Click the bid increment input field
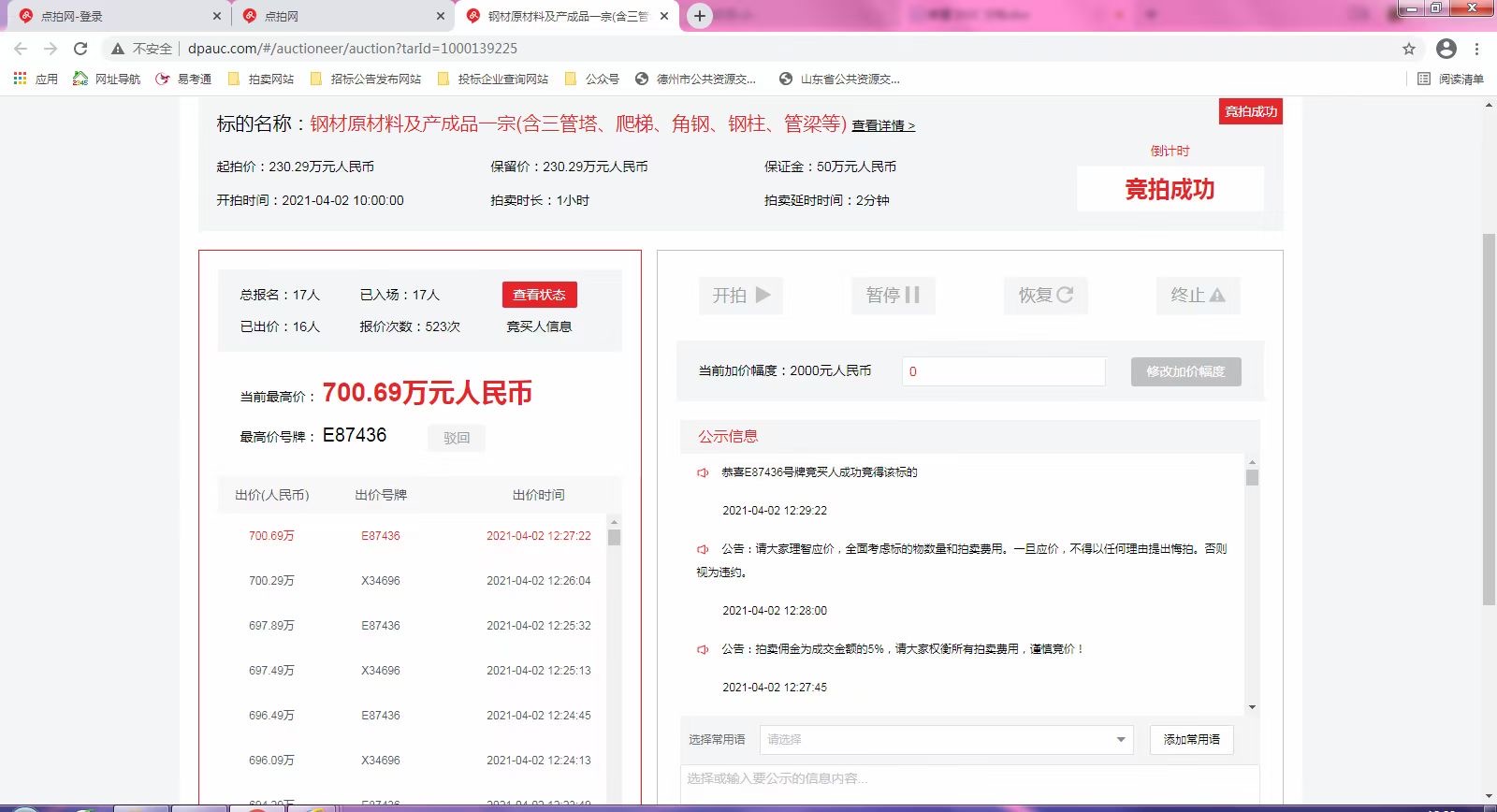 [x=1003, y=371]
